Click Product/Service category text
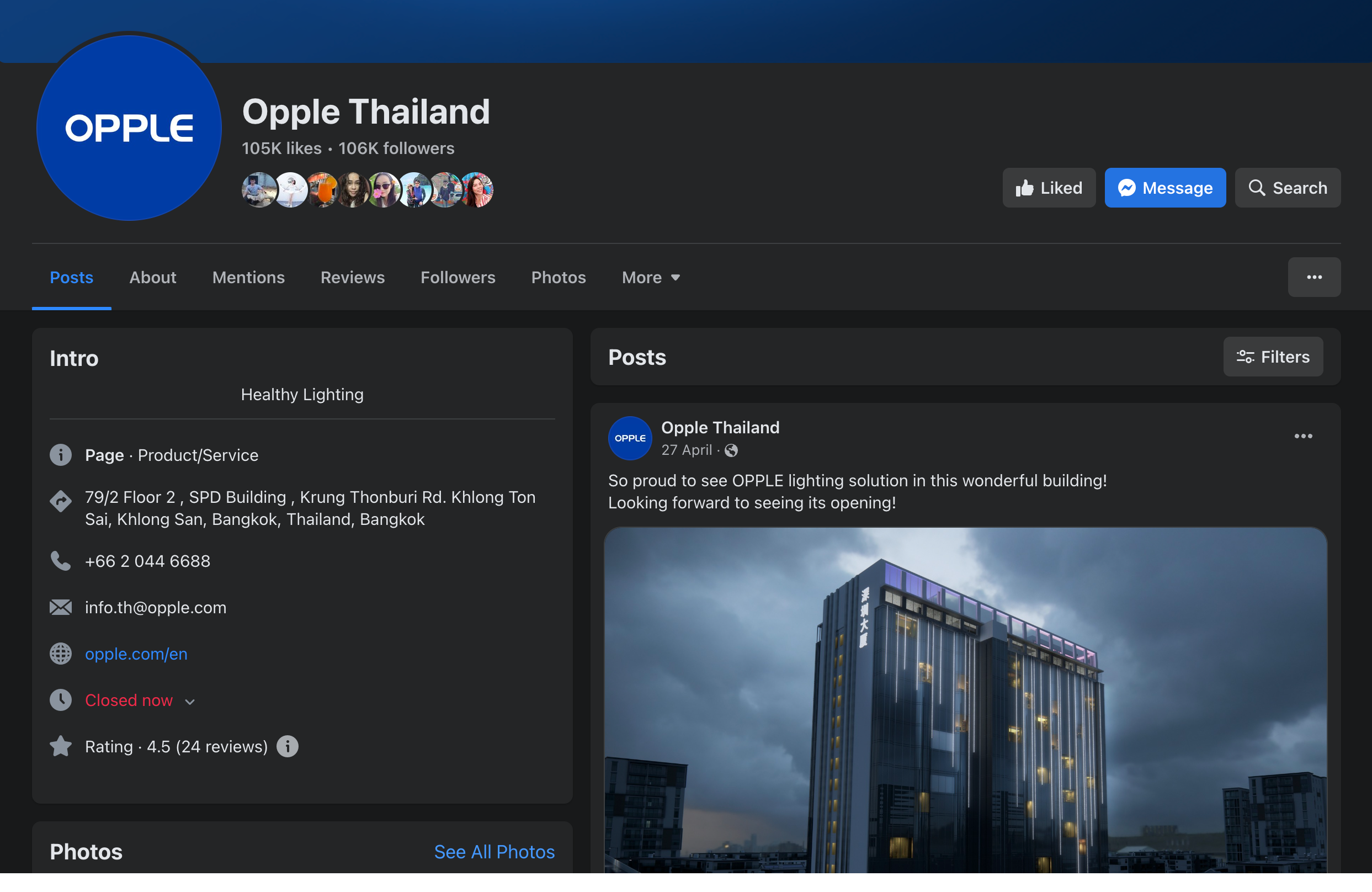 (198, 455)
